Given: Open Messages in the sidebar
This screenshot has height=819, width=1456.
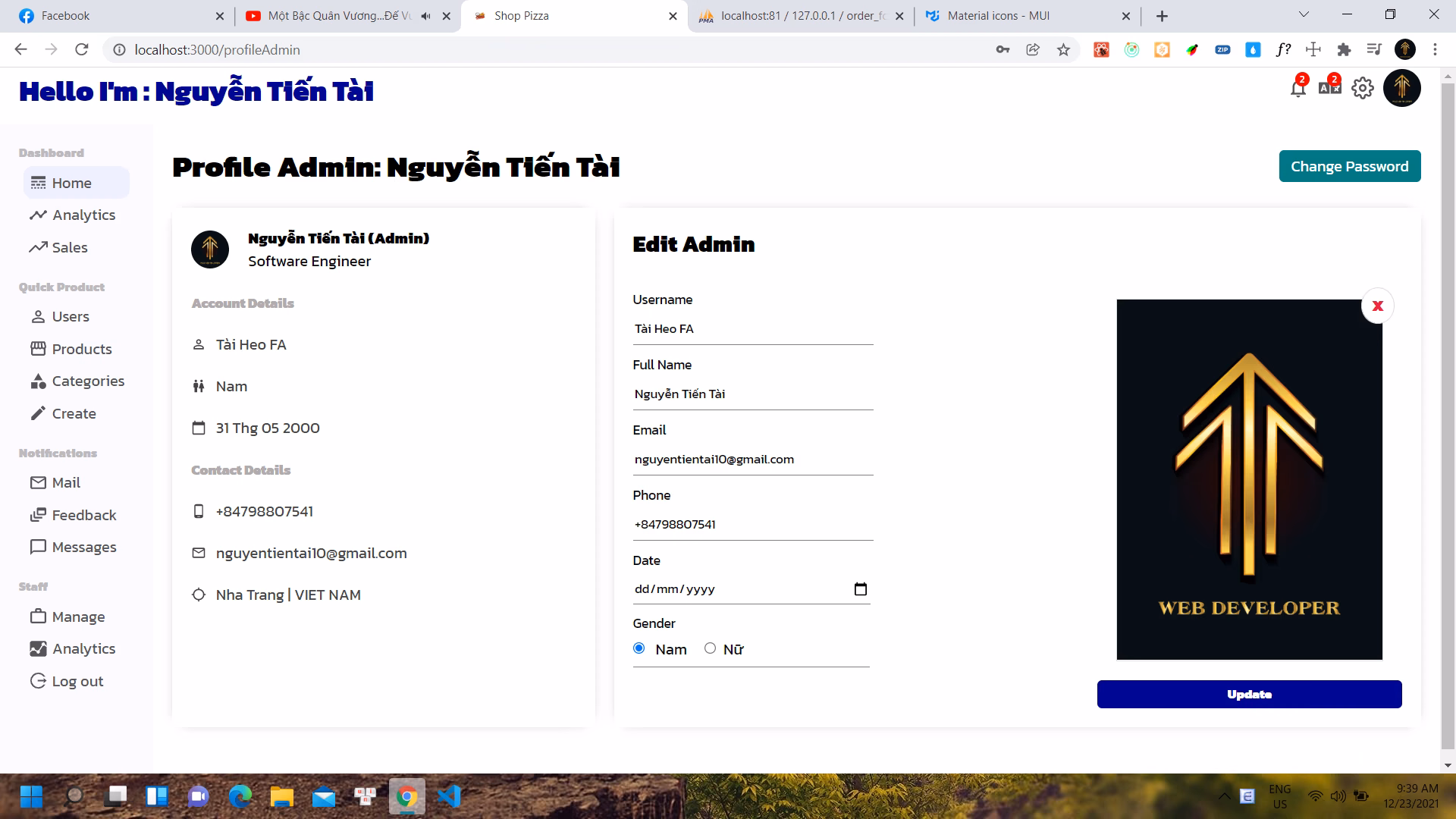Looking at the screenshot, I should point(76,547).
